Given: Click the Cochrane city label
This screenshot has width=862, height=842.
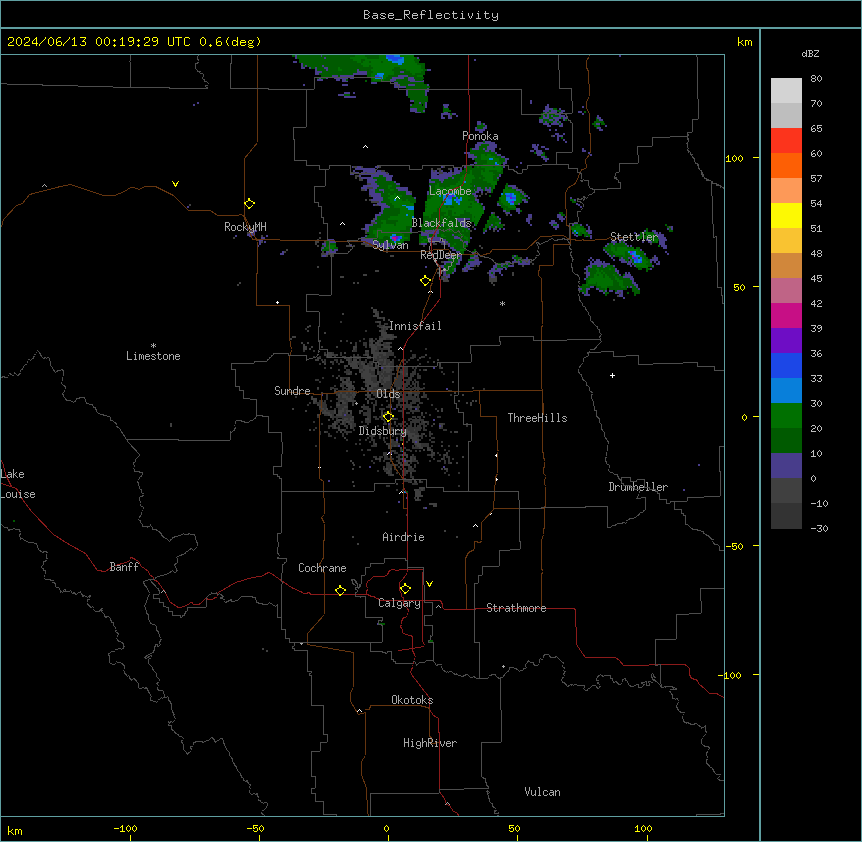Looking at the screenshot, I should [x=322, y=568].
